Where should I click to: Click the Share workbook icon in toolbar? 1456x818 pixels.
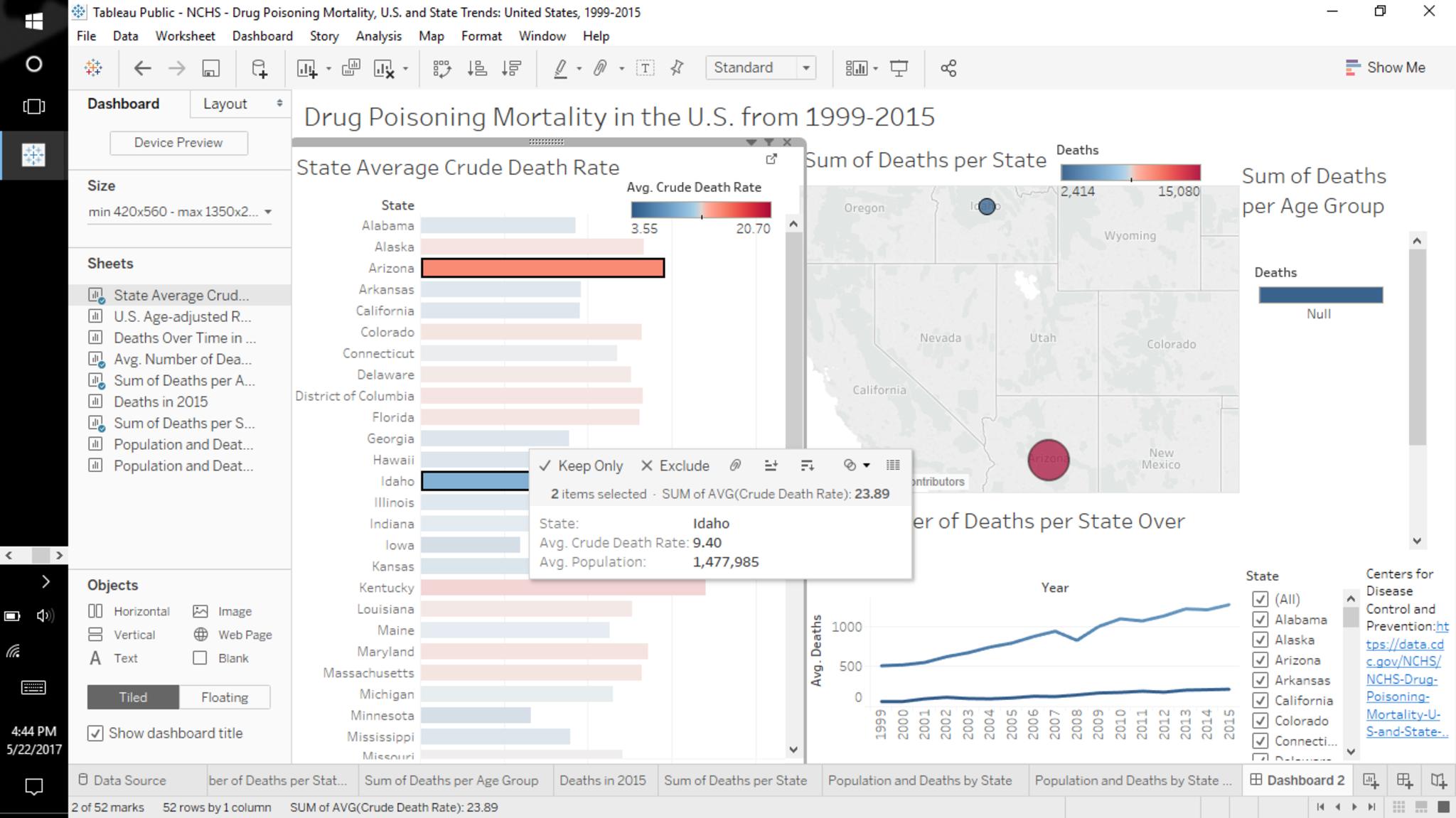click(948, 68)
